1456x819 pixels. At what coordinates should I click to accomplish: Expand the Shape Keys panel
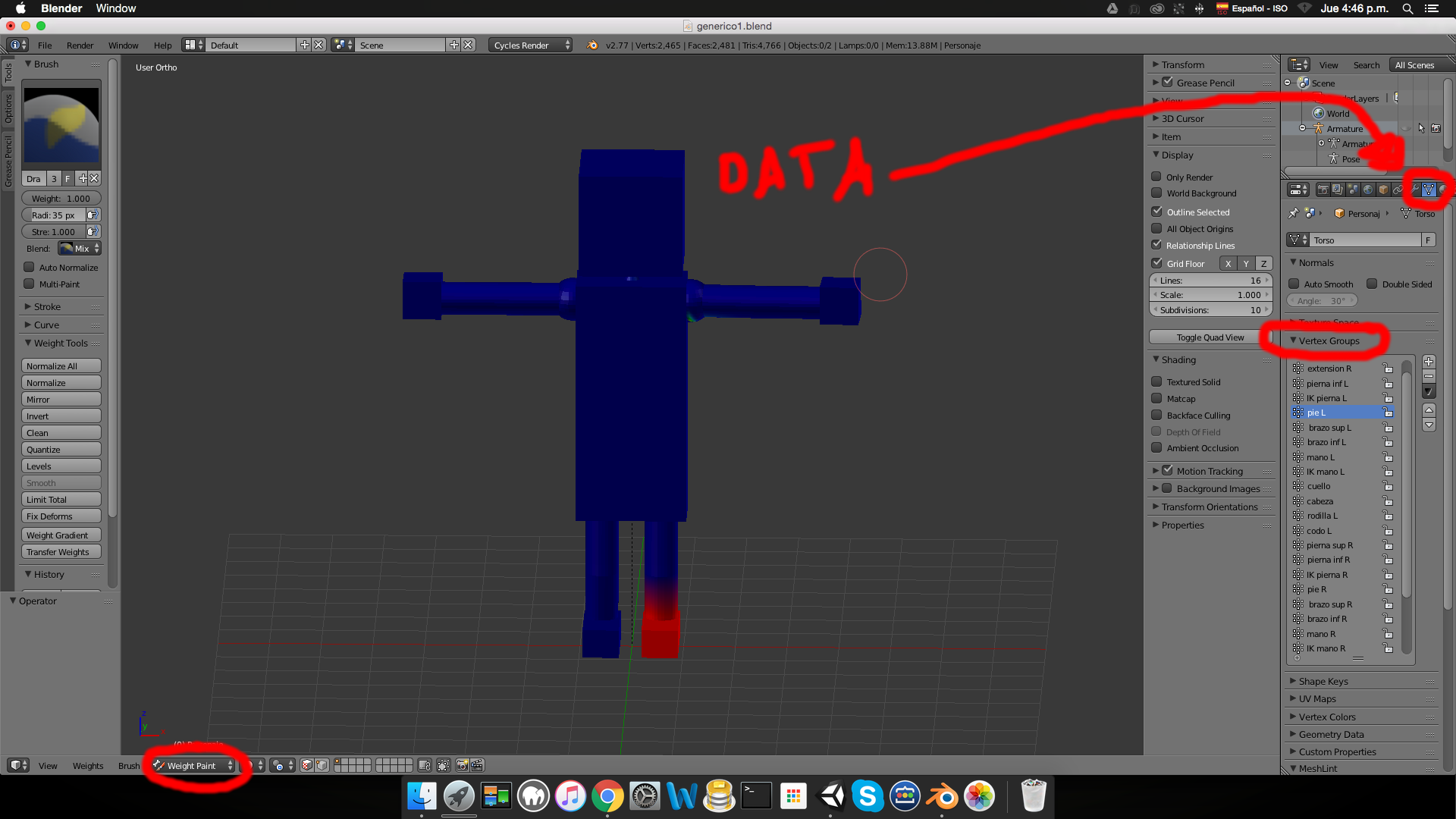[1323, 681]
